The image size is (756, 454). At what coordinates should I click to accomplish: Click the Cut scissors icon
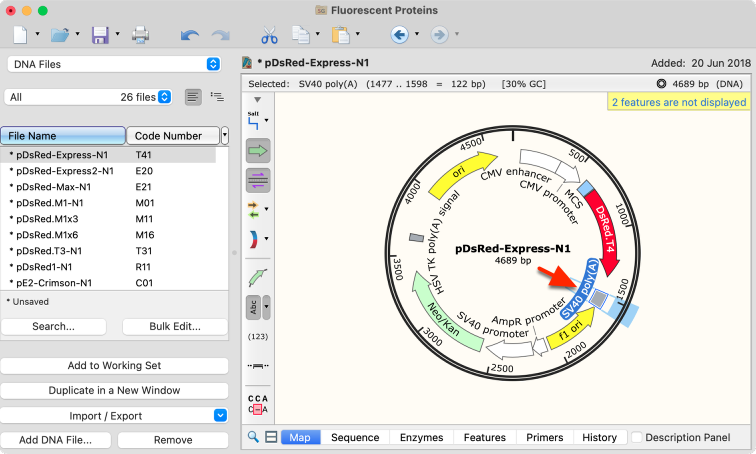(269, 35)
